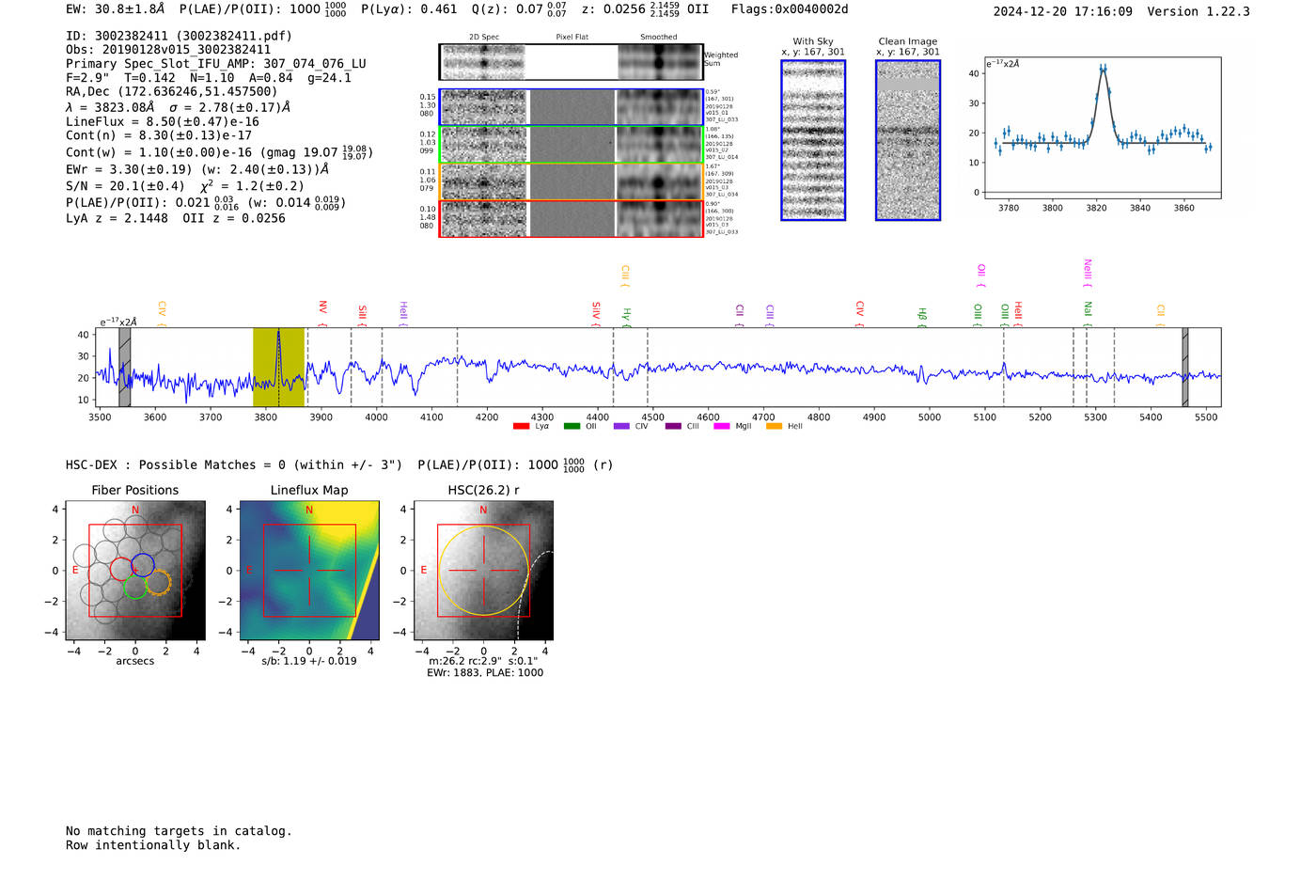Open the Clean Image cutout
1316x896 pixels.
(x=908, y=140)
